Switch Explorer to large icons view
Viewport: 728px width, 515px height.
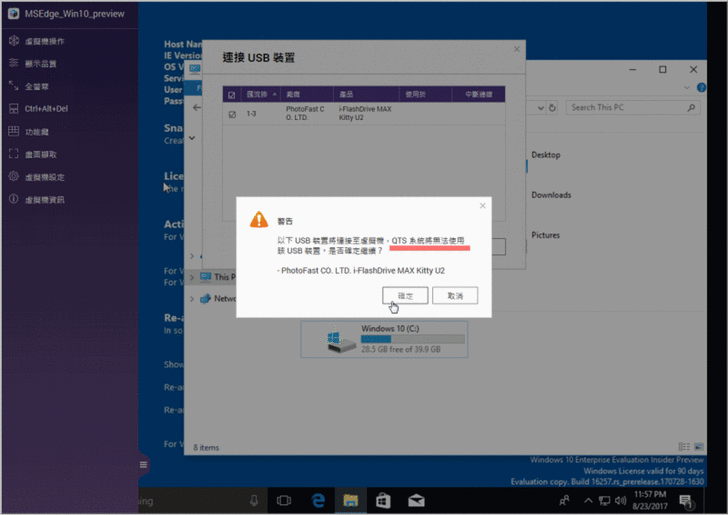click(699, 447)
